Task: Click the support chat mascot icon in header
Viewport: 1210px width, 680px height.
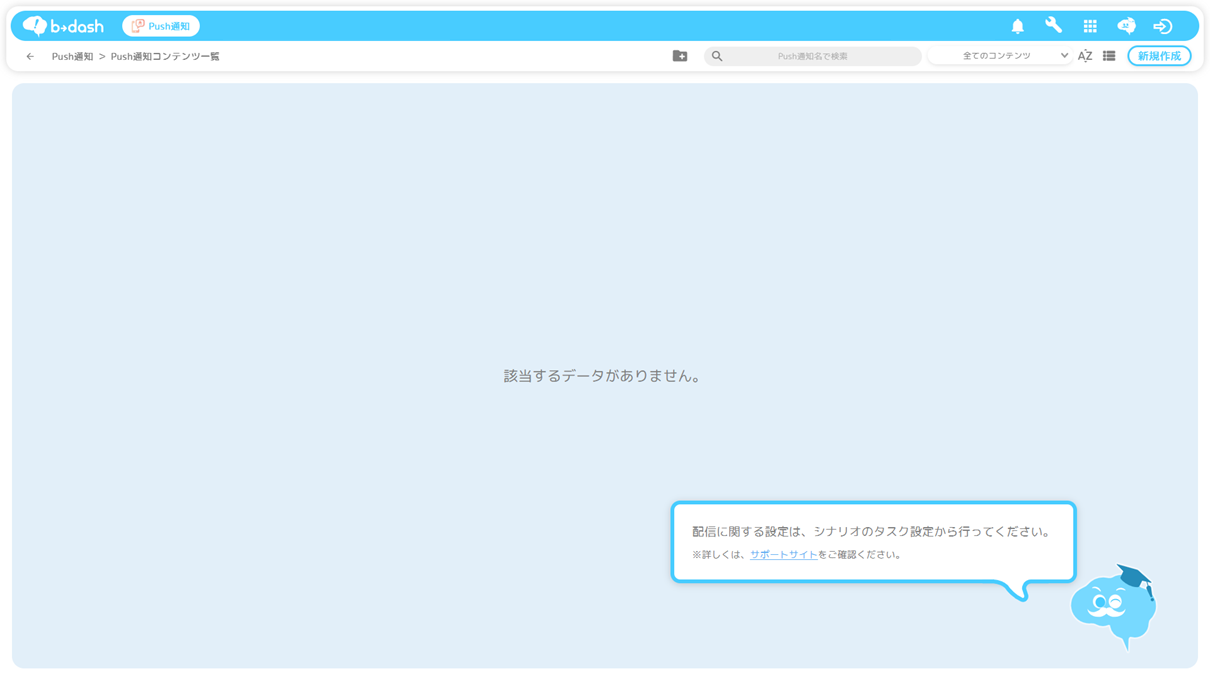Action: point(1126,26)
